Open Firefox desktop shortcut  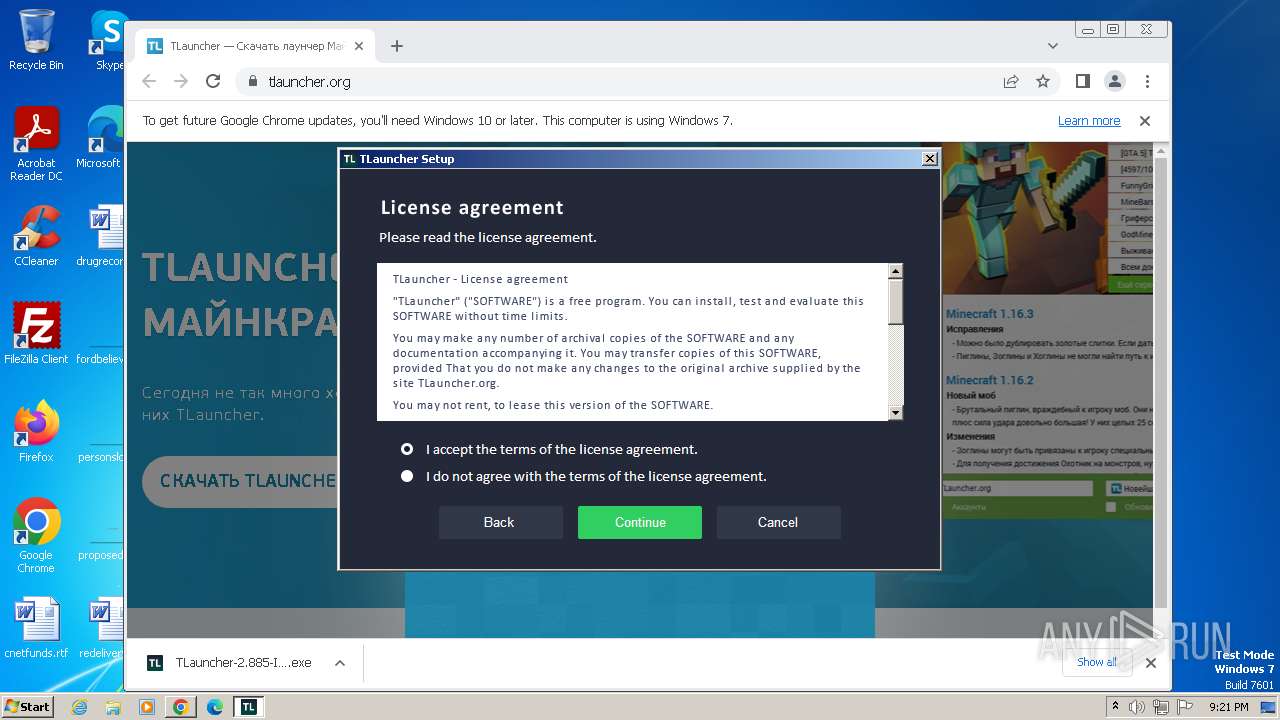point(36,432)
